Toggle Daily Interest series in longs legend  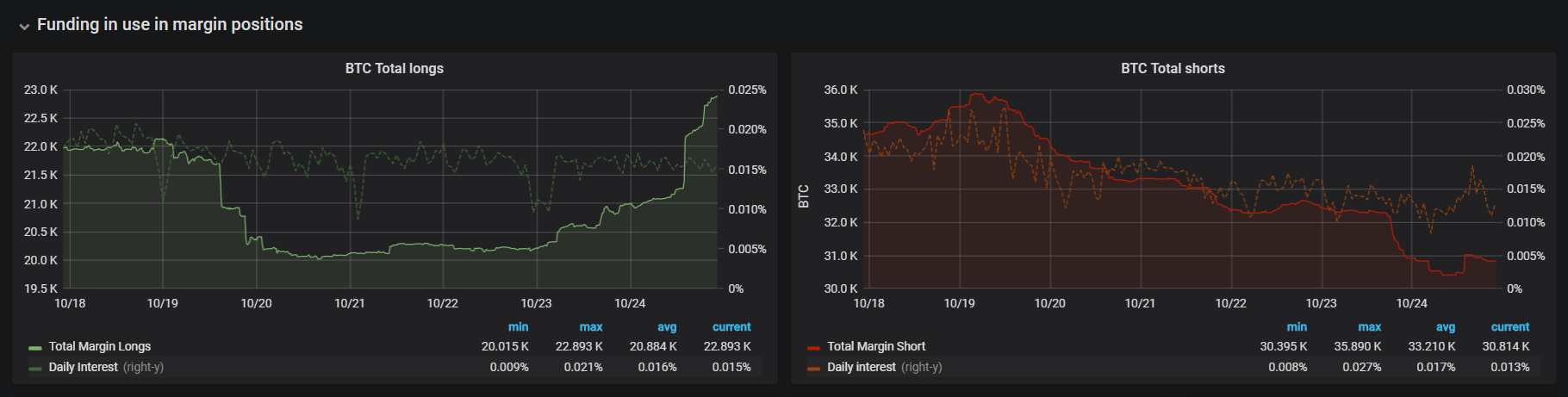[83, 367]
